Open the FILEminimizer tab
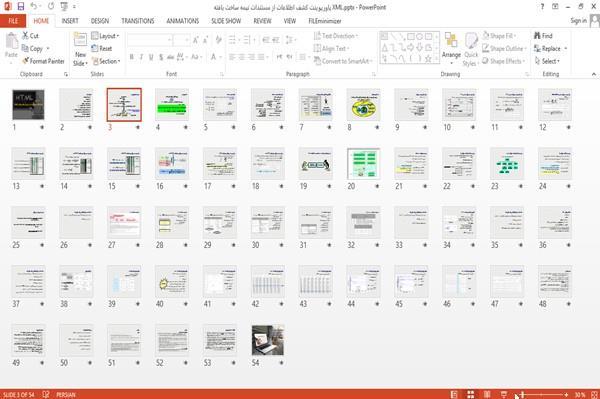This screenshot has width=600, height=399. click(x=325, y=21)
